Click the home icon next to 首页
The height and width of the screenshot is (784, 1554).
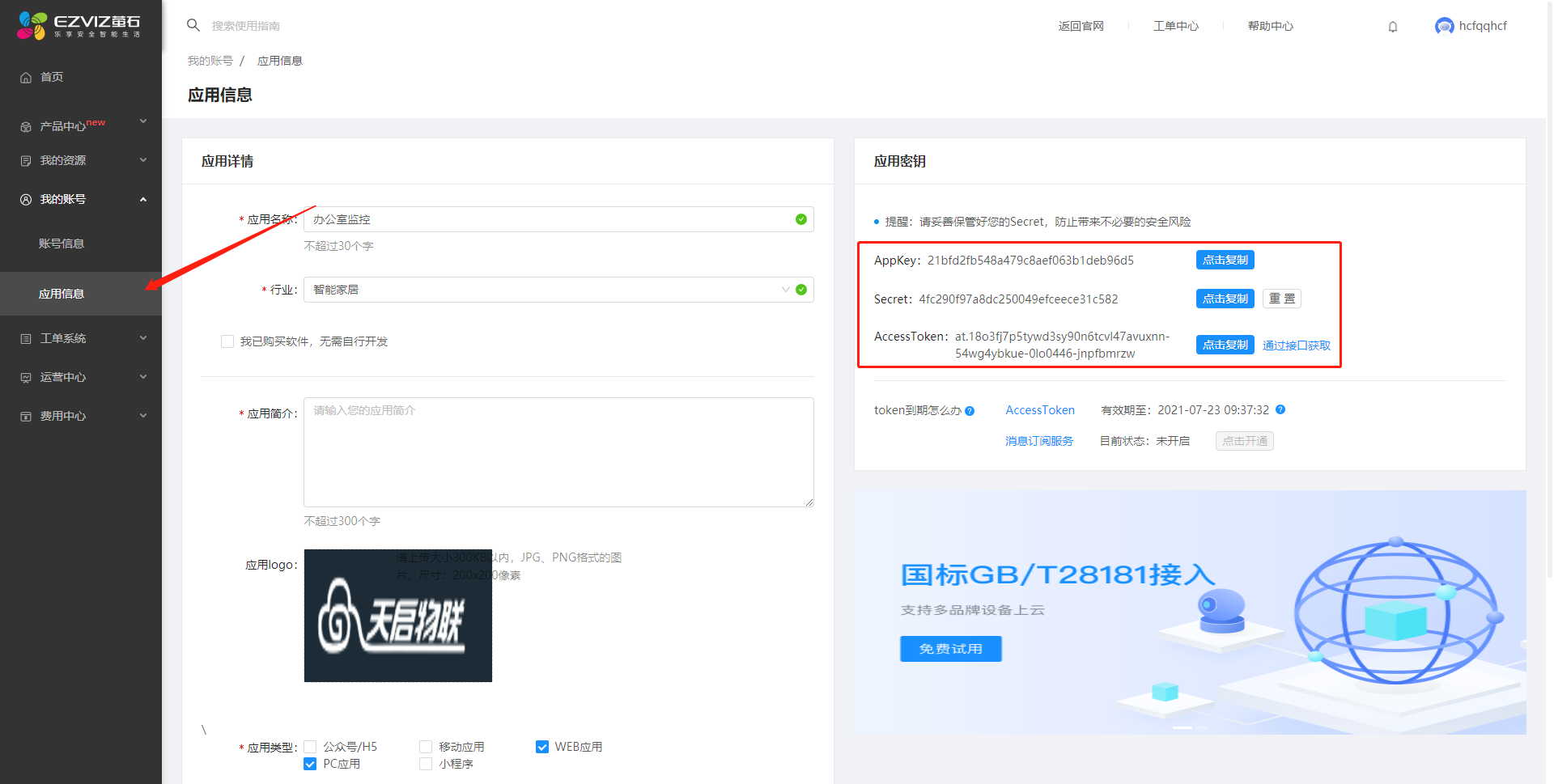coord(26,78)
